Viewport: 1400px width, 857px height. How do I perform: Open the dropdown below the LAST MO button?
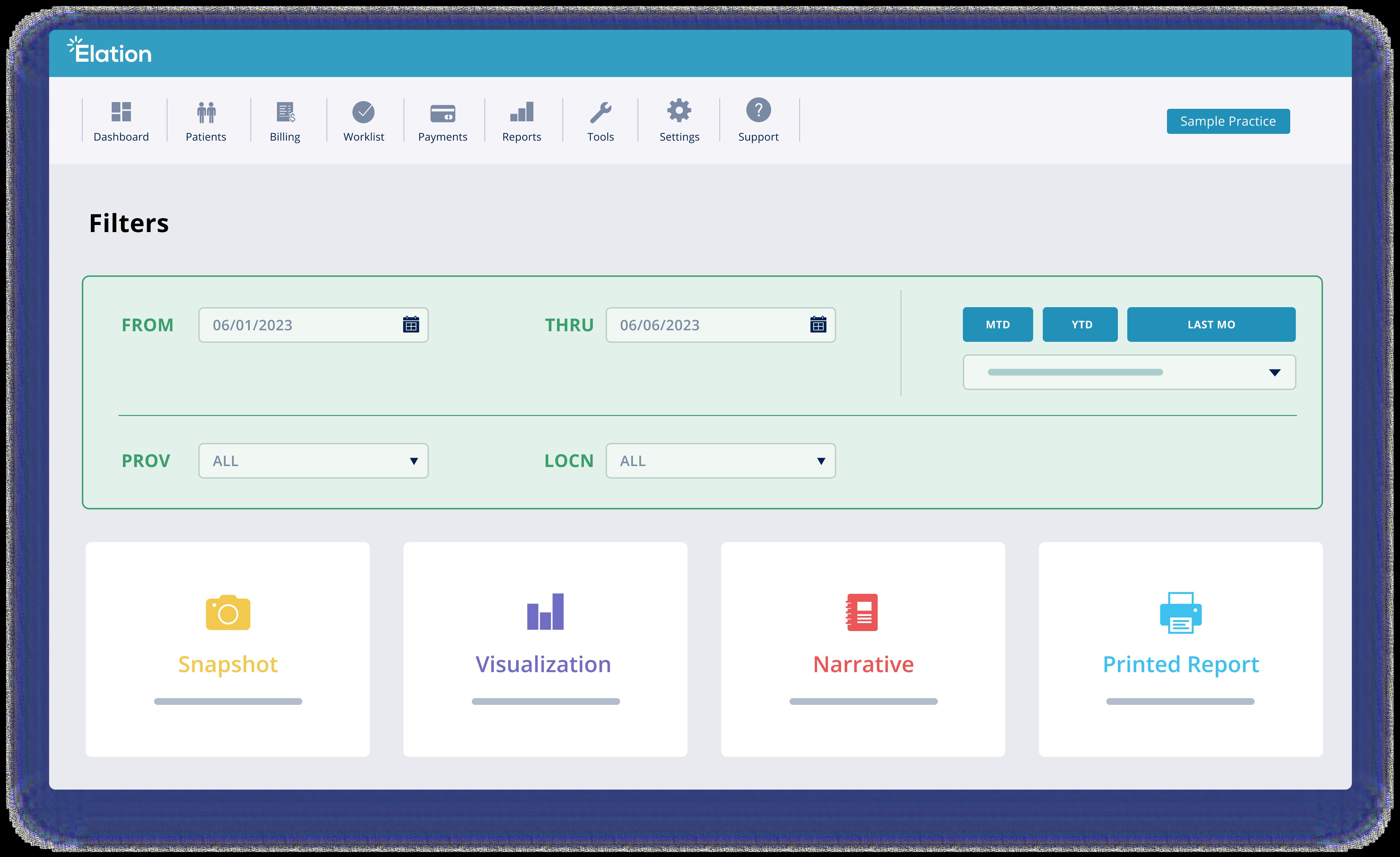1129,372
